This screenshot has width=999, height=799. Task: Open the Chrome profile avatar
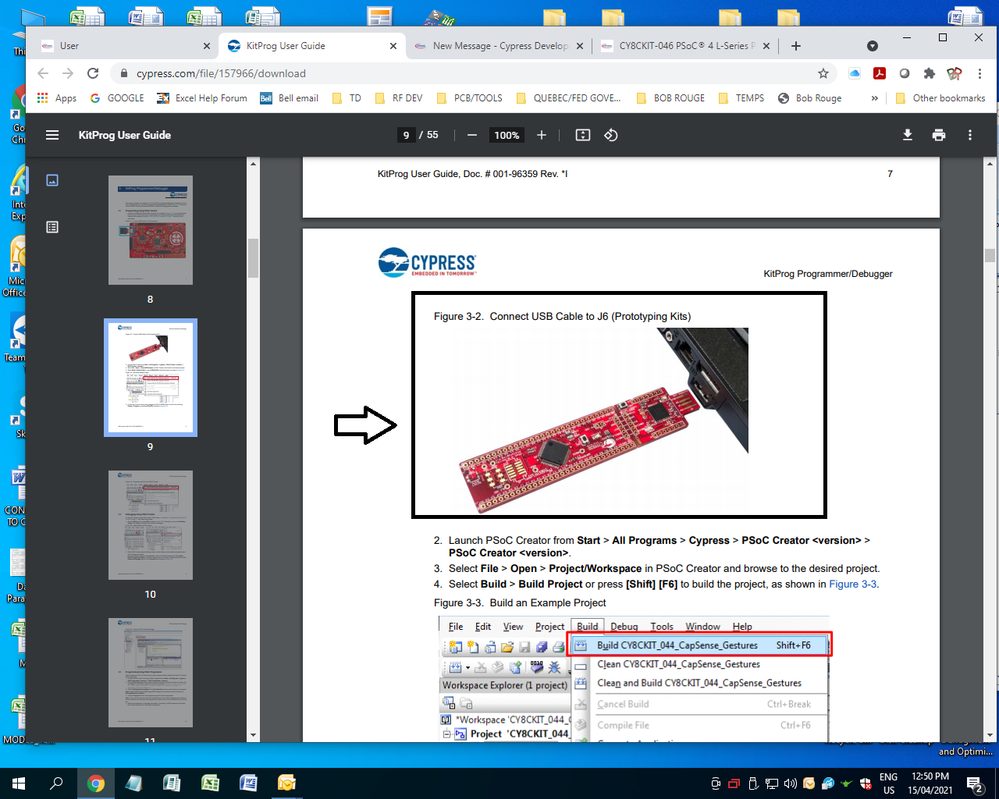click(x=954, y=73)
